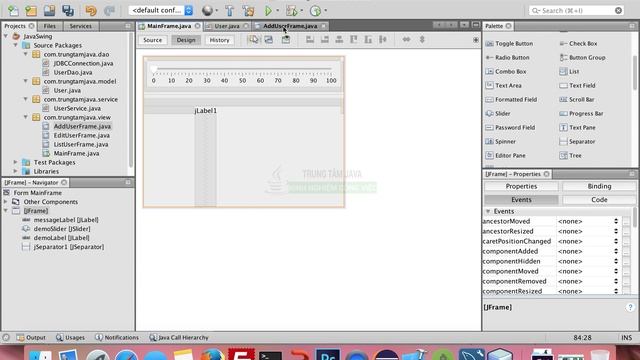Collapse the Source Packages node
Image resolution: width=640 pixels, height=360 pixels.
point(16,45)
